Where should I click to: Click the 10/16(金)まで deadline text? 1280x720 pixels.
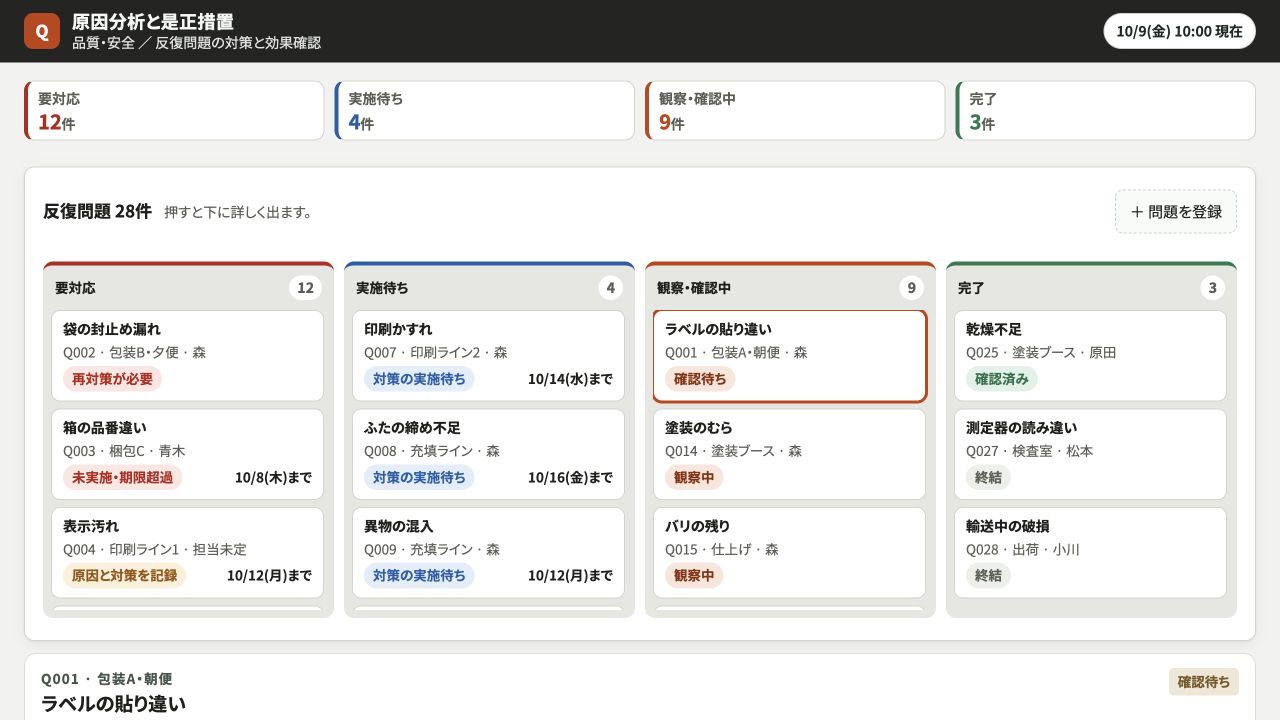pos(570,478)
